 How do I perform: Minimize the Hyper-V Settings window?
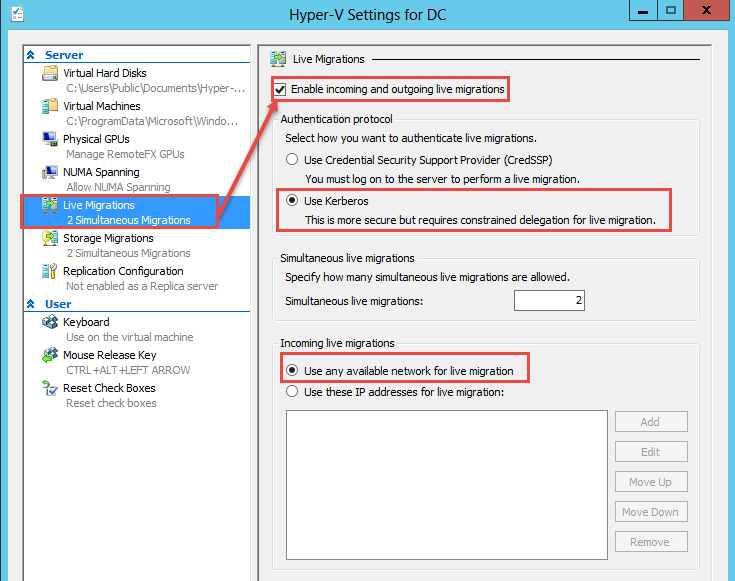click(x=643, y=10)
